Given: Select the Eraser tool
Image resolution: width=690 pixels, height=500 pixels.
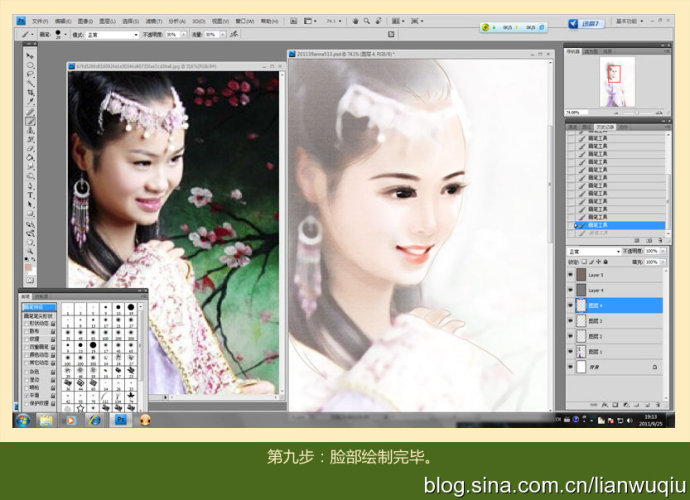Looking at the screenshot, I should point(30,149).
